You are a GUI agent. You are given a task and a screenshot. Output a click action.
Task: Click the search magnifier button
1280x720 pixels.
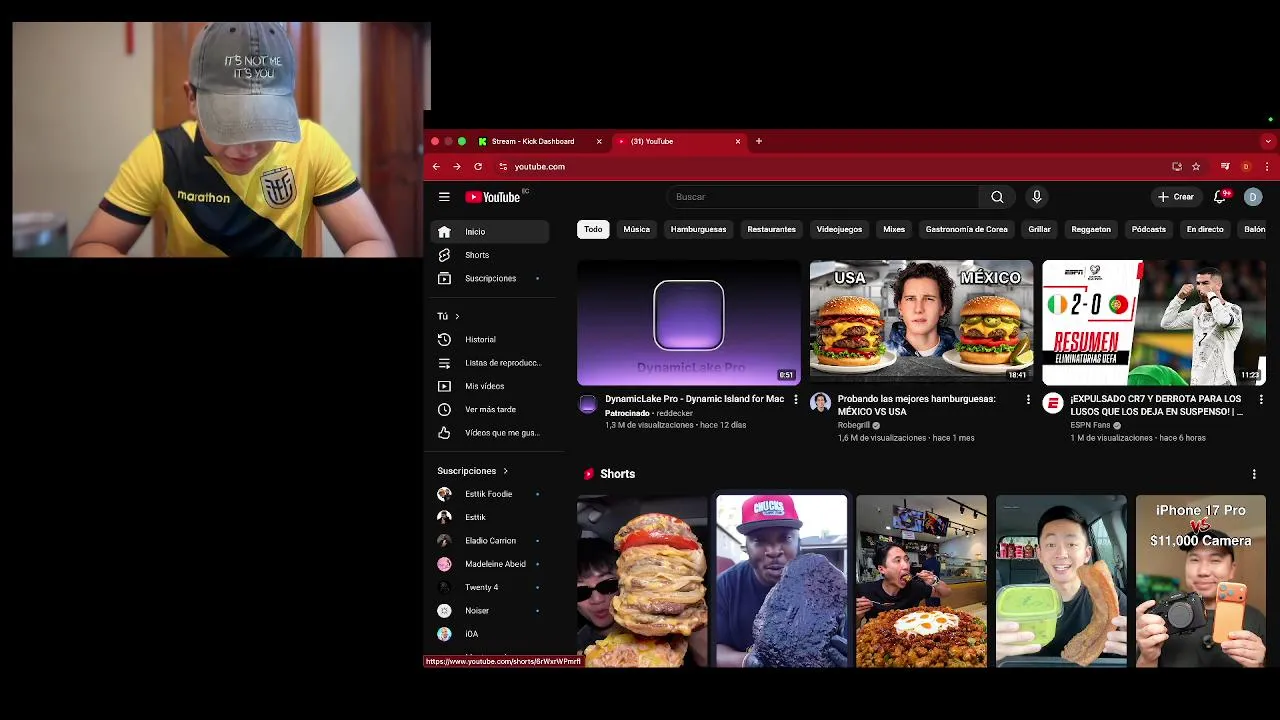pyautogui.click(x=997, y=197)
